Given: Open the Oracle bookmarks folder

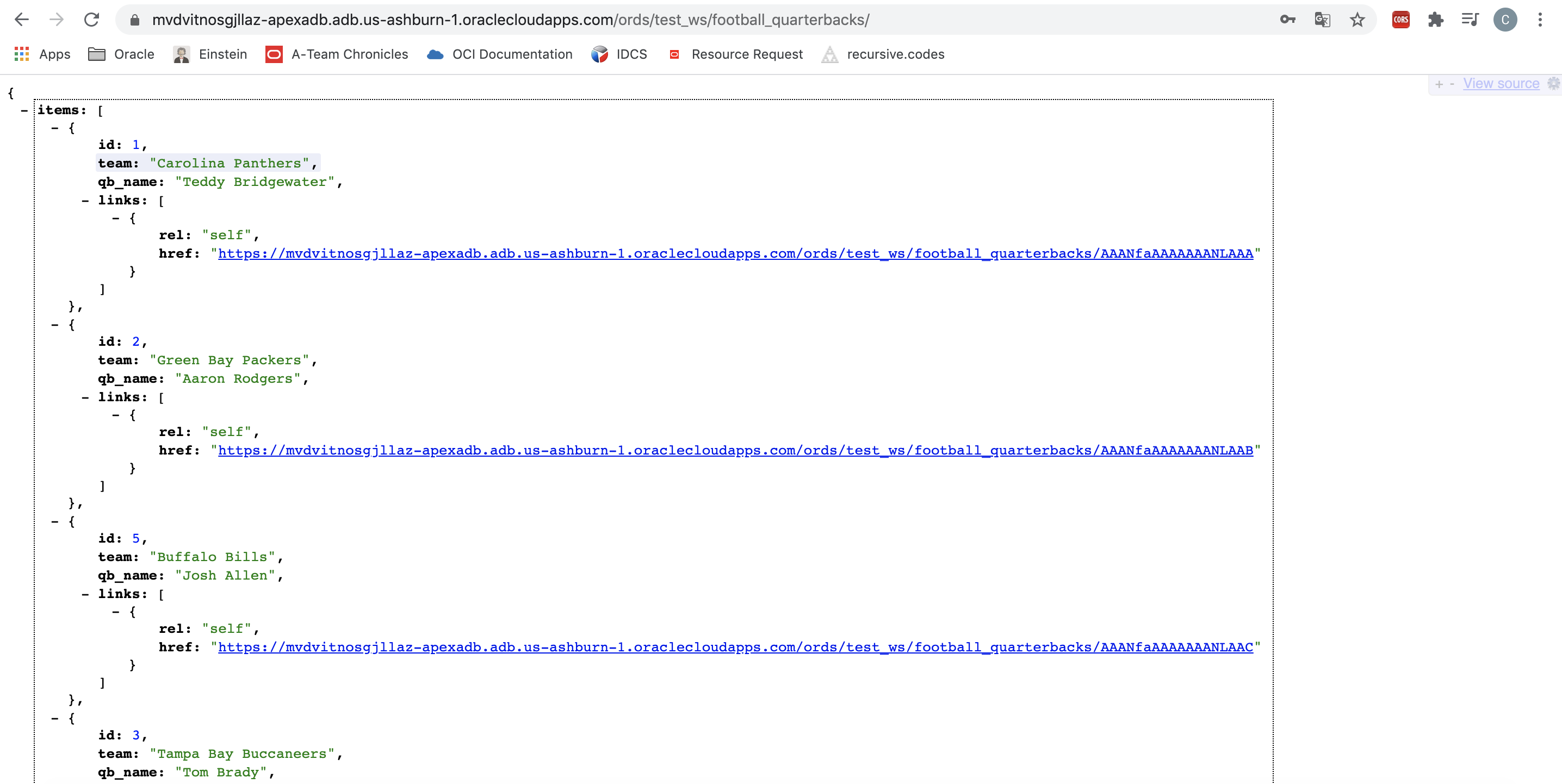Looking at the screenshot, I should click(x=121, y=54).
